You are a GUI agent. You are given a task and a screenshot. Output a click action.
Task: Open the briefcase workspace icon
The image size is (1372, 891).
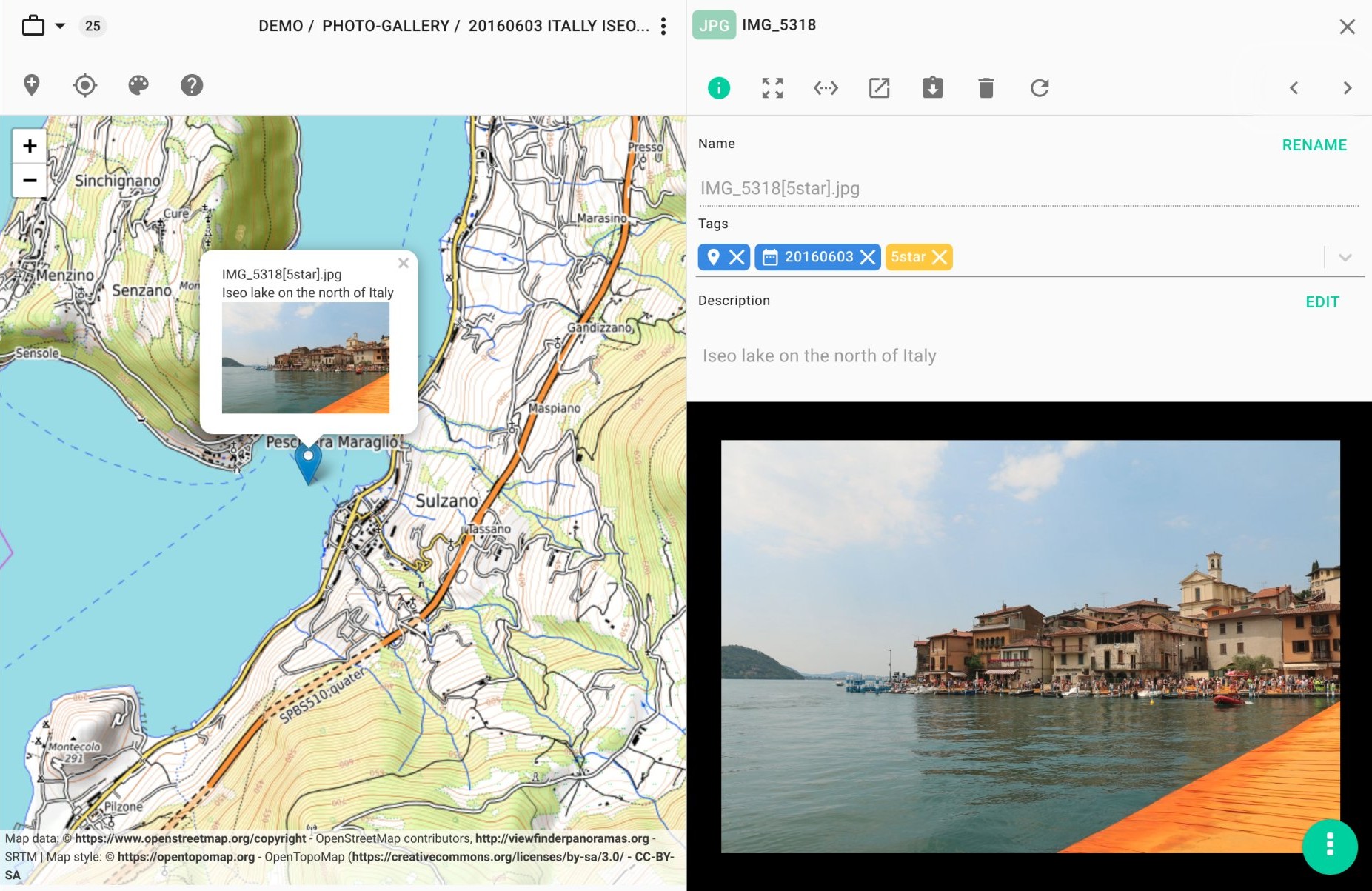pos(33,26)
